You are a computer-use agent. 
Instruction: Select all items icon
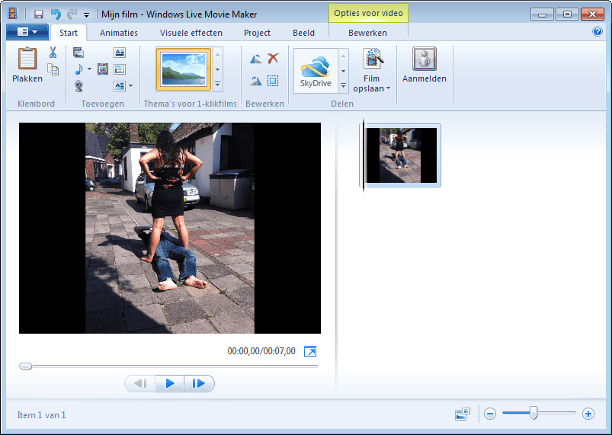[x=273, y=81]
